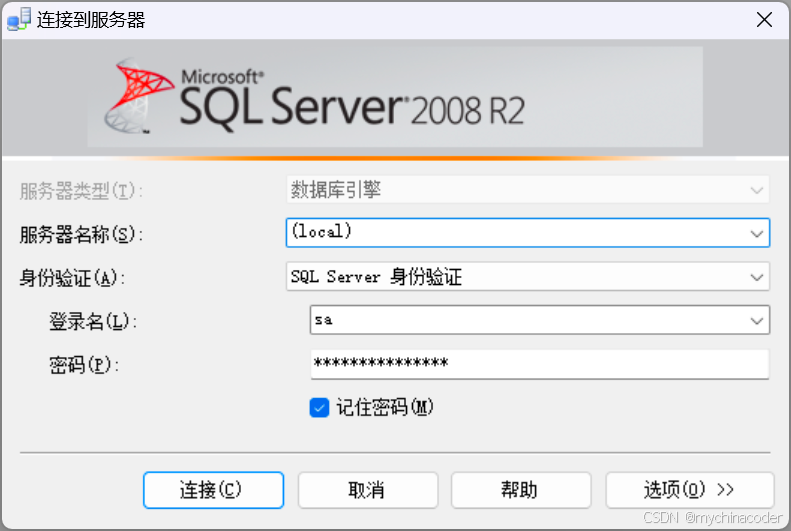Image resolution: width=791 pixels, height=531 pixels.
Task: Toggle the 记住密码 checkbox
Action: pos(319,407)
